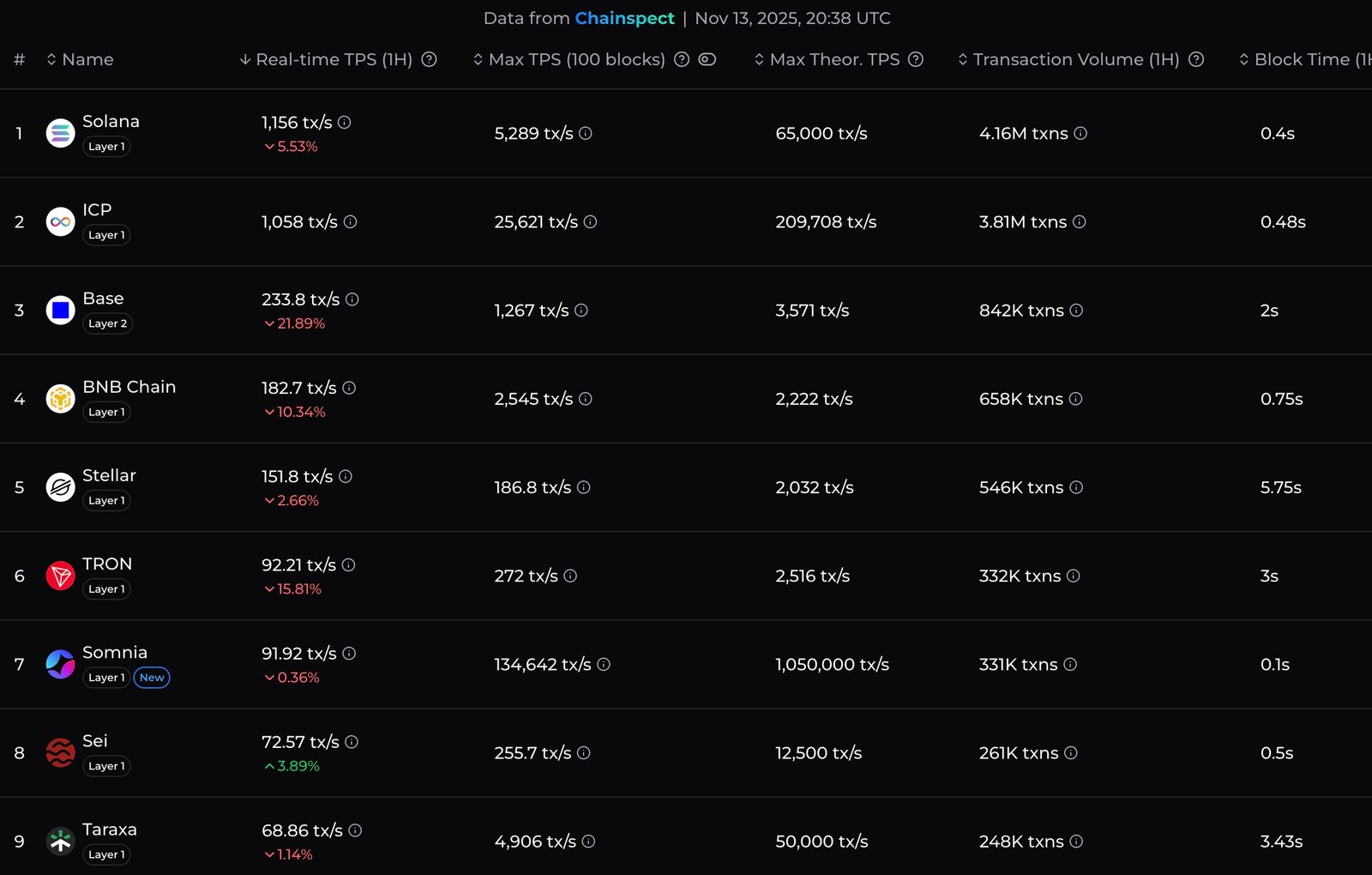Open the Sei chain name link
The height and width of the screenshot is (875, 1372).
95,741
